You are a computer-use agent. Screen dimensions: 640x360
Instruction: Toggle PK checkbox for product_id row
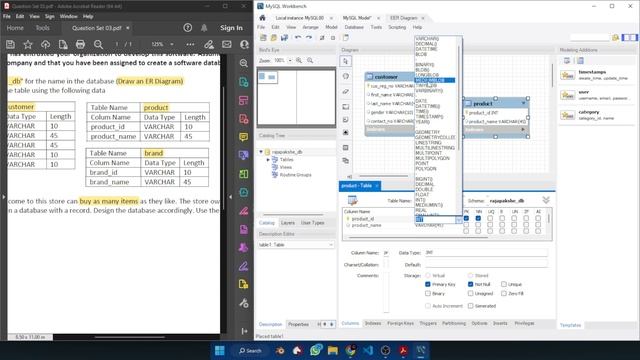(466, 218)
